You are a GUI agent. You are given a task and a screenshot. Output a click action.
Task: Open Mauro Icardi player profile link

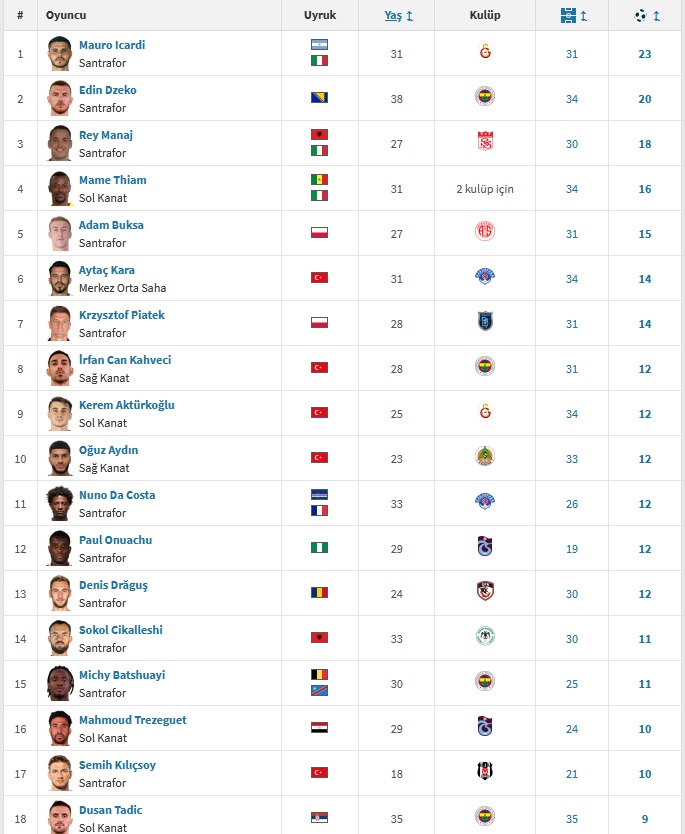[112, 45]
